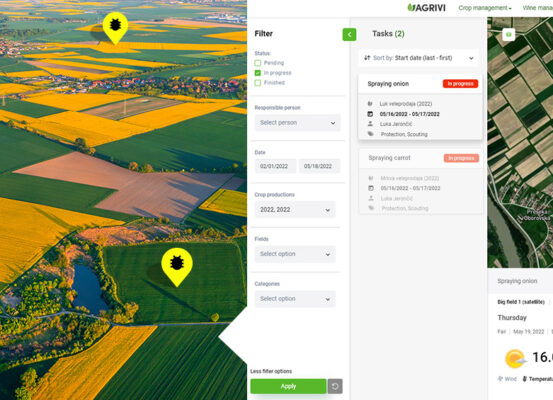The width and height of the screenshot is (553, 400).
Task: Click the reset filters icon beside Apply
Action: point(335,386)
